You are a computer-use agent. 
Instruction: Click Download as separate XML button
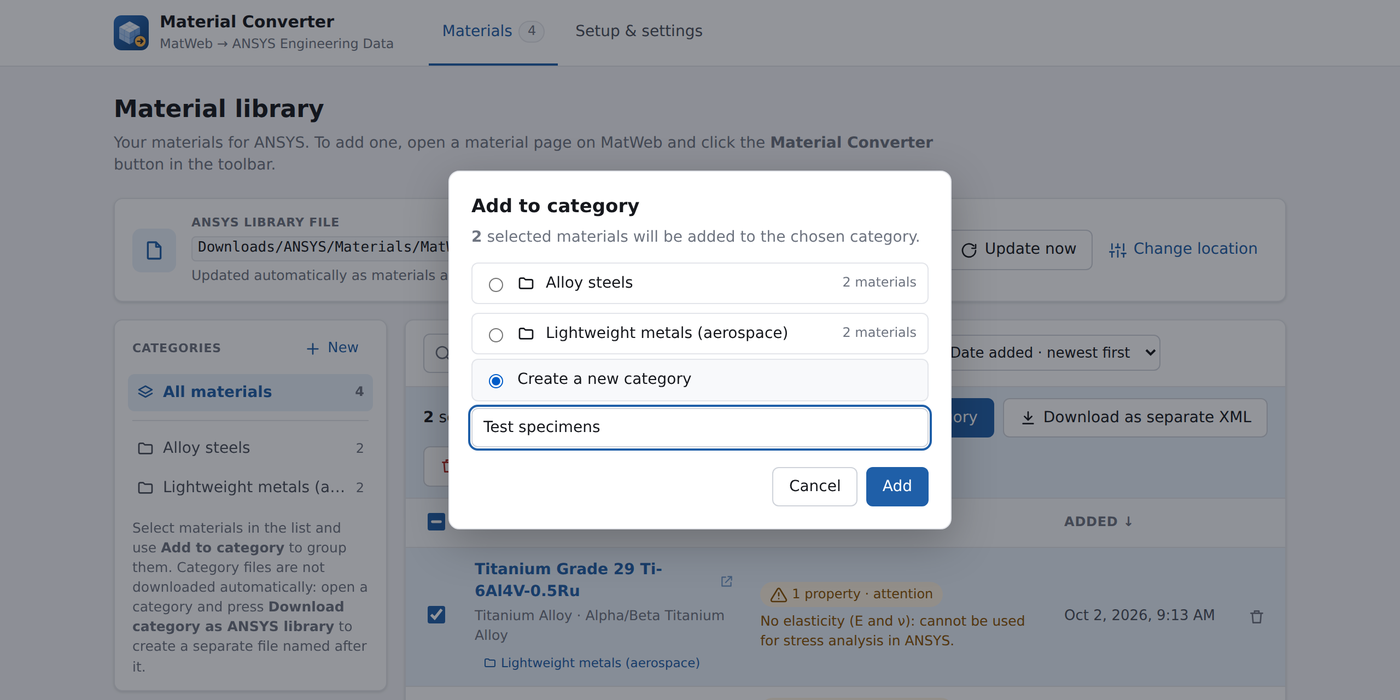pyautogui.click(x=1135, y=418)
